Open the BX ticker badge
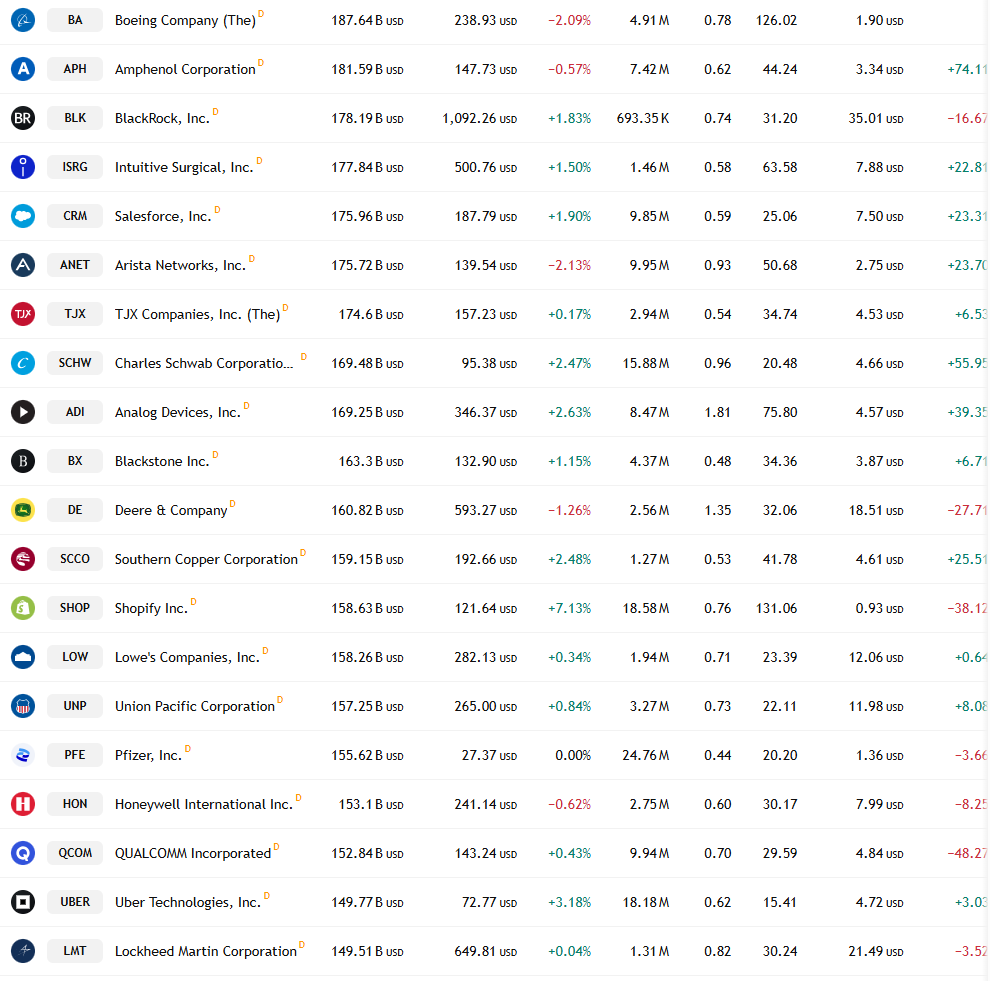990x981 pixels. click(75, 461)
